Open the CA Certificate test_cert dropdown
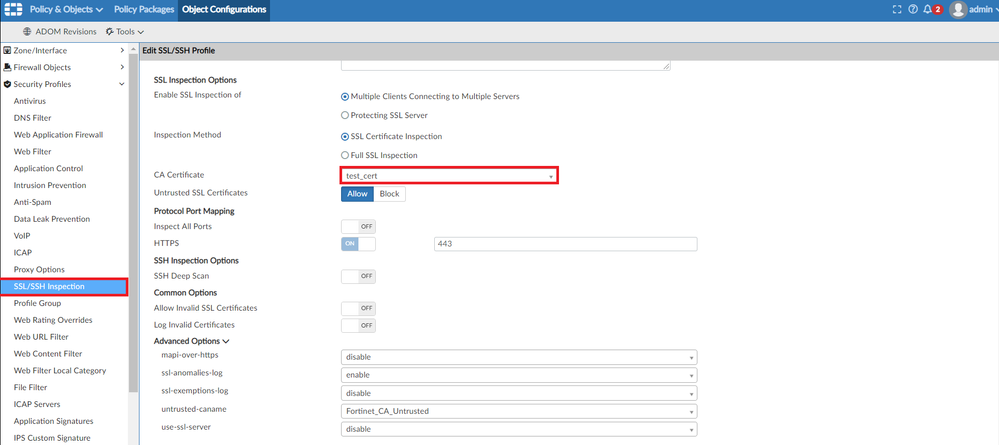 (448, 176)
